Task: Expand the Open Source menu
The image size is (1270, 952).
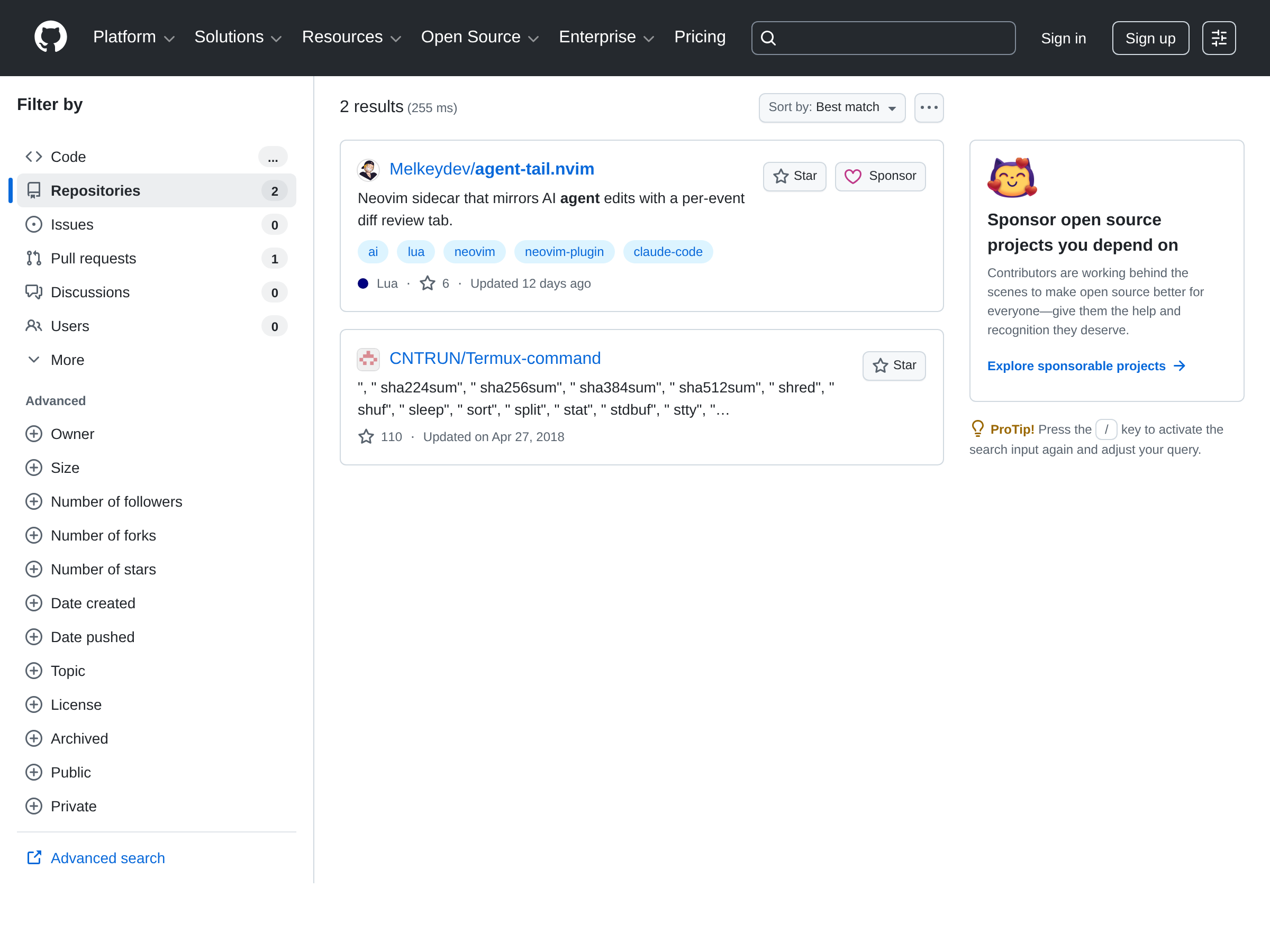Action: click(480, 38)
